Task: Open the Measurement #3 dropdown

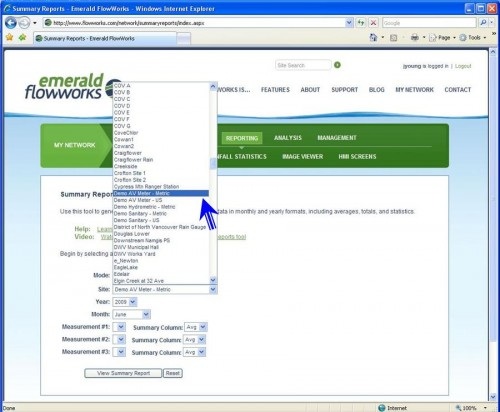Action: tap(119, 352)
